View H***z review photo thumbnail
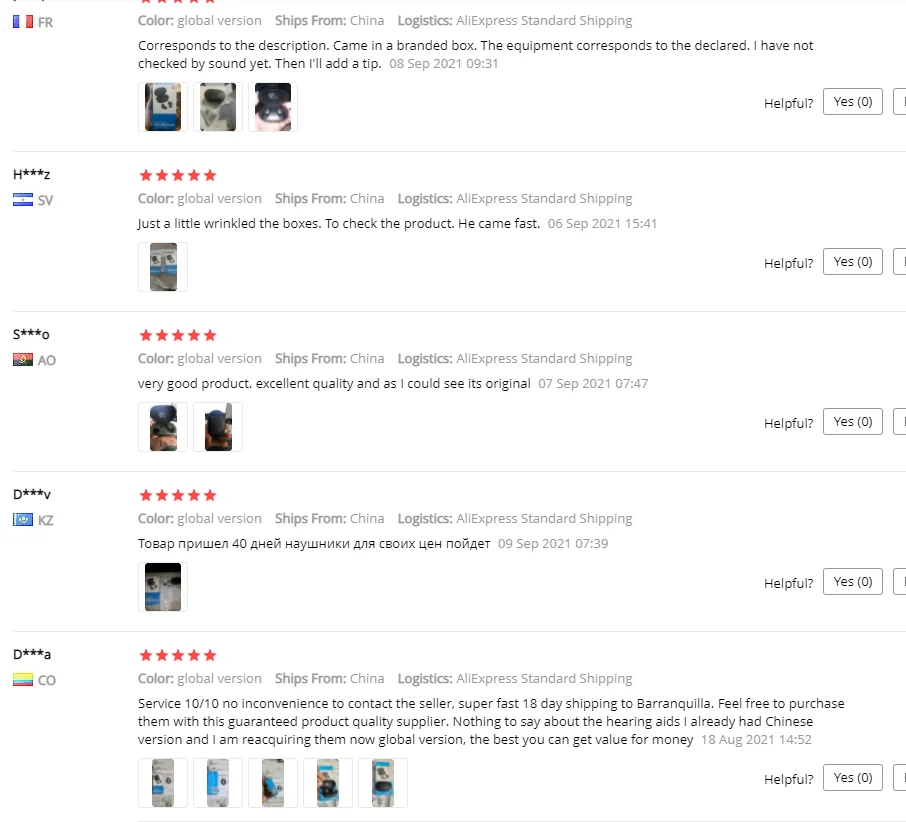The image size is (906, 822). (x=163, y=267)
